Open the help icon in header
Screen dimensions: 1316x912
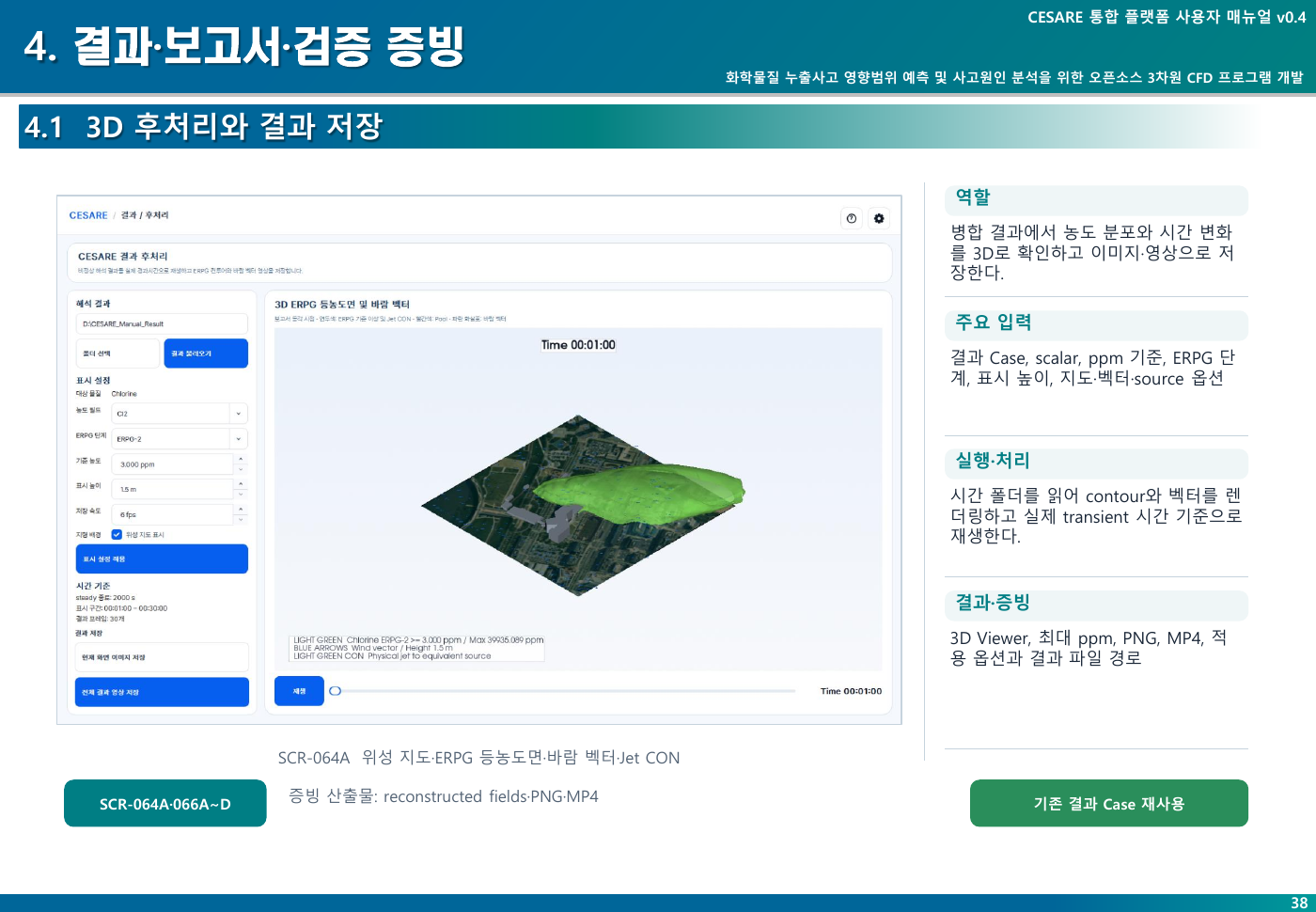(852, 218)
